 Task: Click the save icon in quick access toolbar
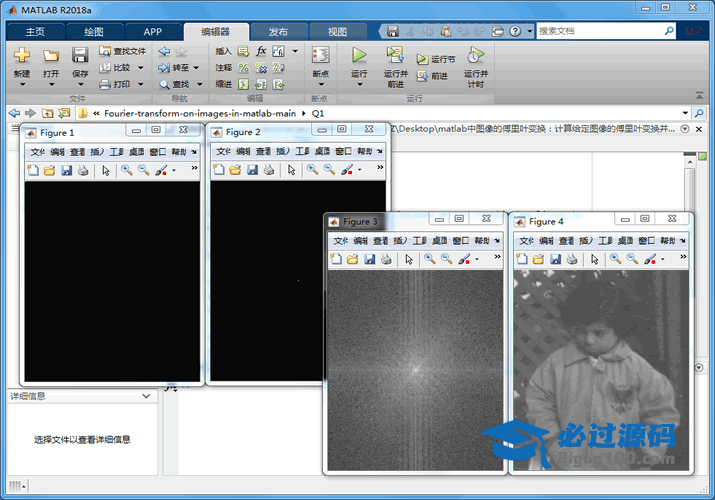[393, 31]
